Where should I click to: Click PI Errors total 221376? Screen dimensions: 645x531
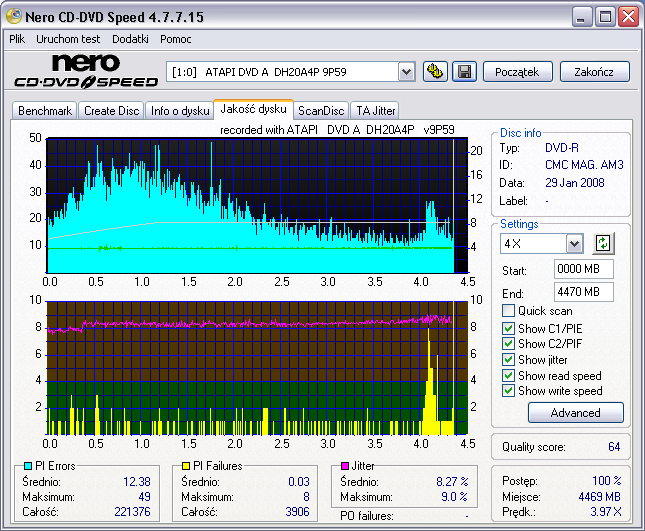tap(132, 512)
